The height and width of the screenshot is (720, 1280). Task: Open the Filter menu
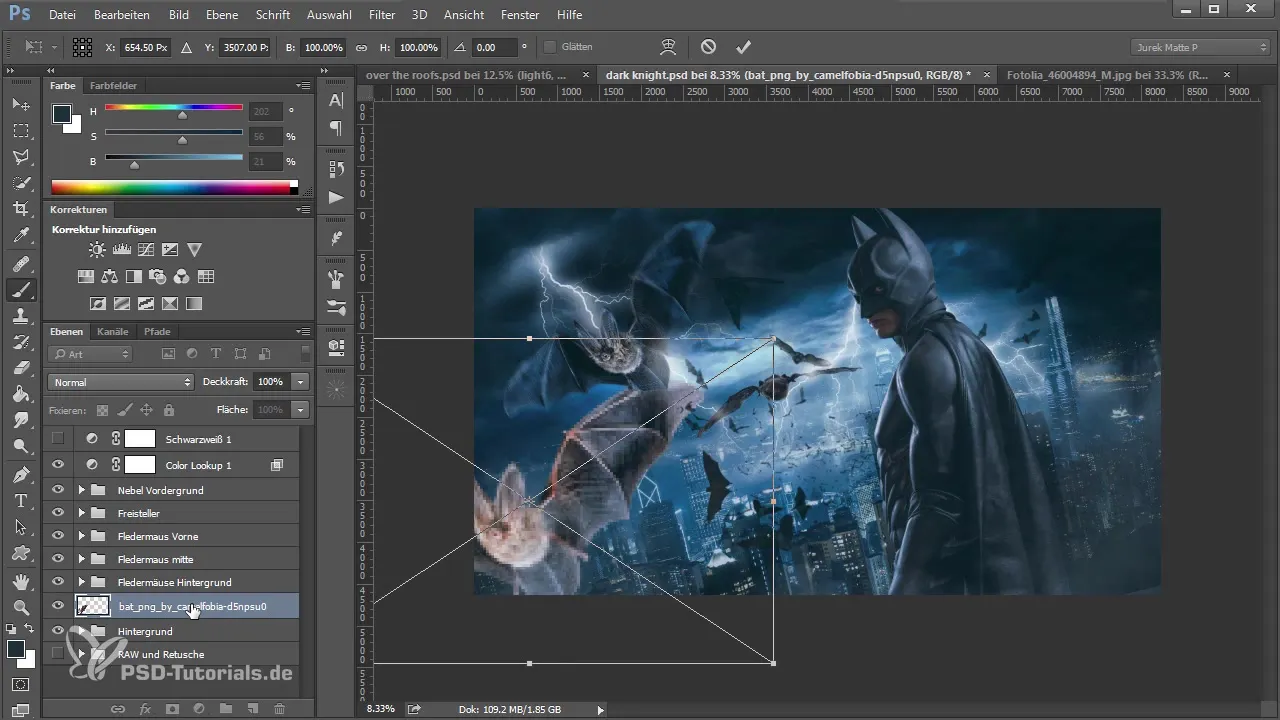381,15
